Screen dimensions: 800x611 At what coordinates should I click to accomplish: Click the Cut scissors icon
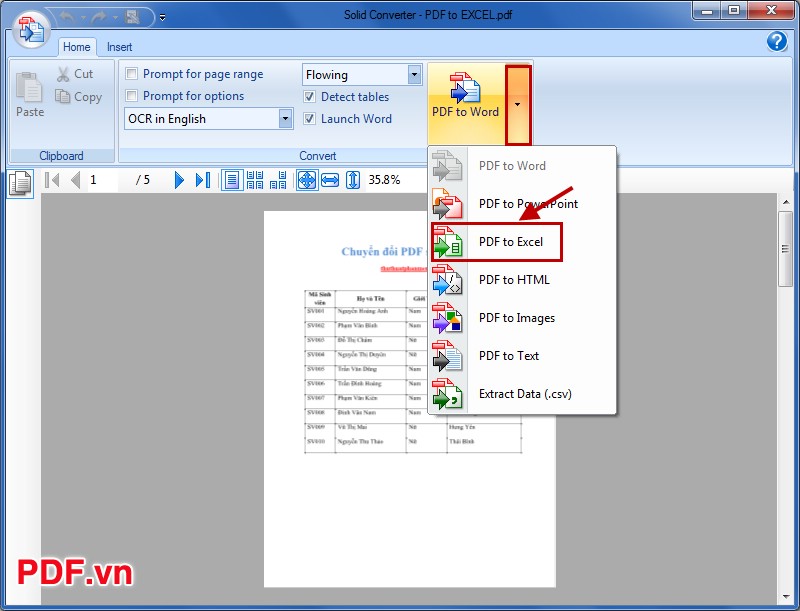pyautogui.click(x=63, y=74)
